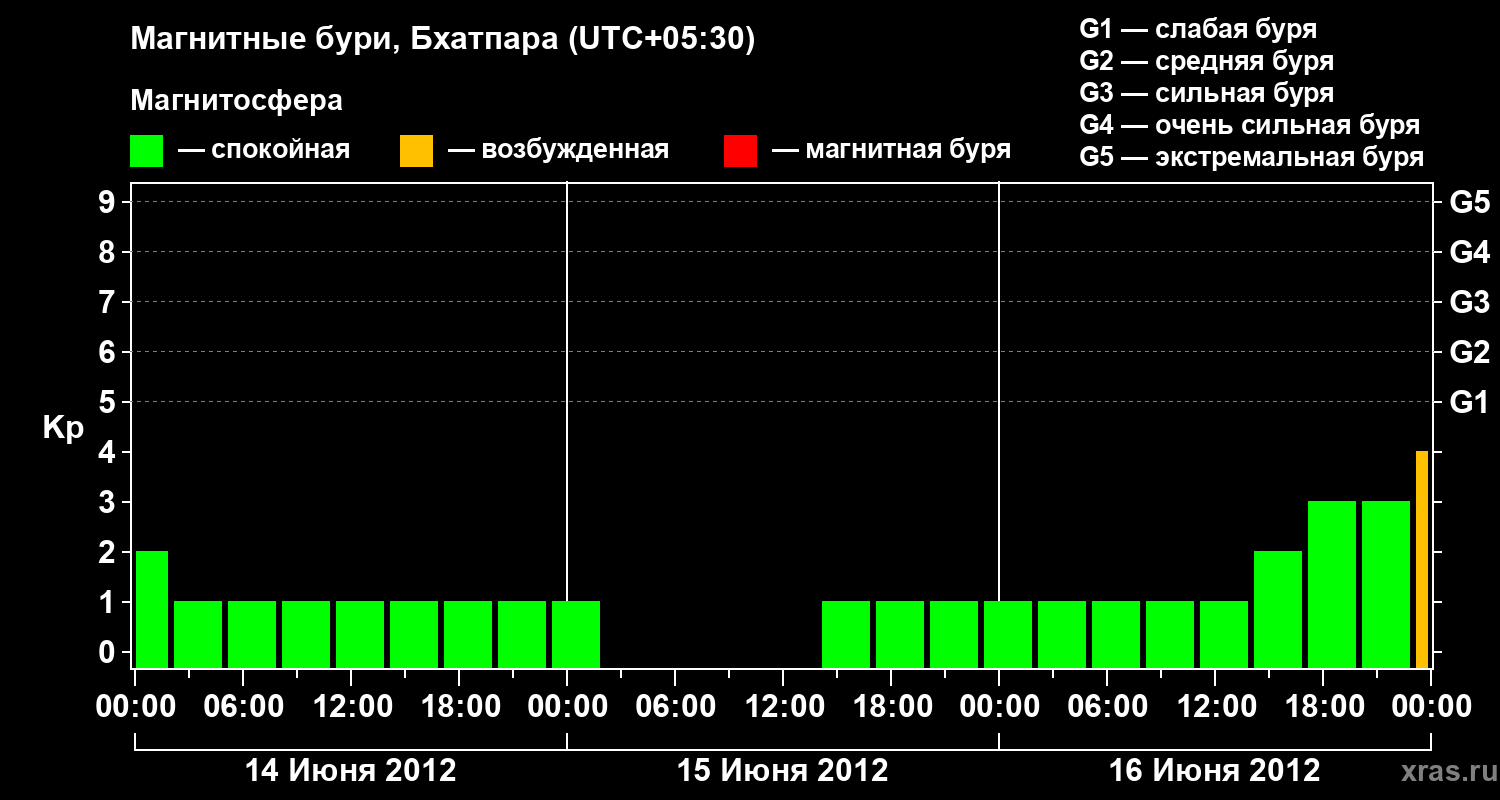Click the chart title 'Магнитные бури, Бхатпара (UTC+05:30)'

click(443, 40)
